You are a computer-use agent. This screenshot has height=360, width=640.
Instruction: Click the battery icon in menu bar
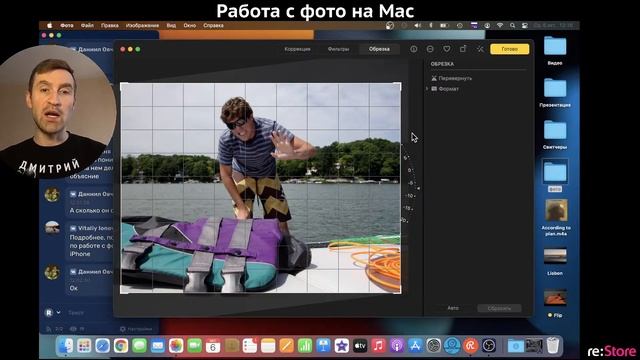coord(444,25)
